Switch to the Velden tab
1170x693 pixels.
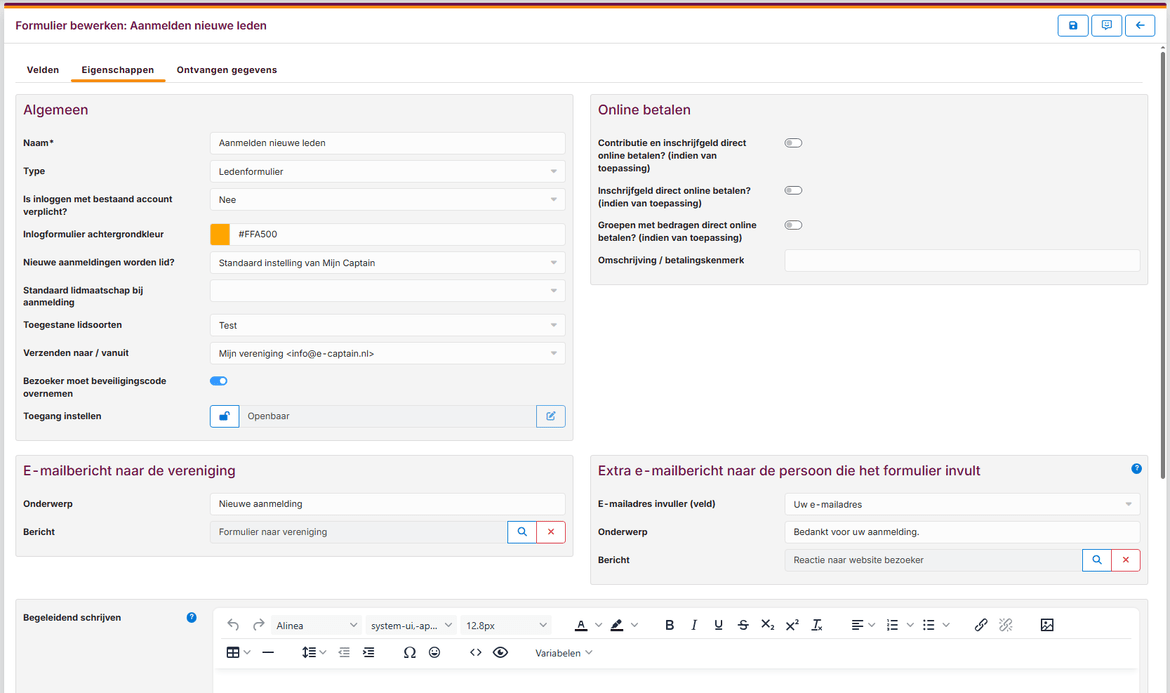coord(42,70)
